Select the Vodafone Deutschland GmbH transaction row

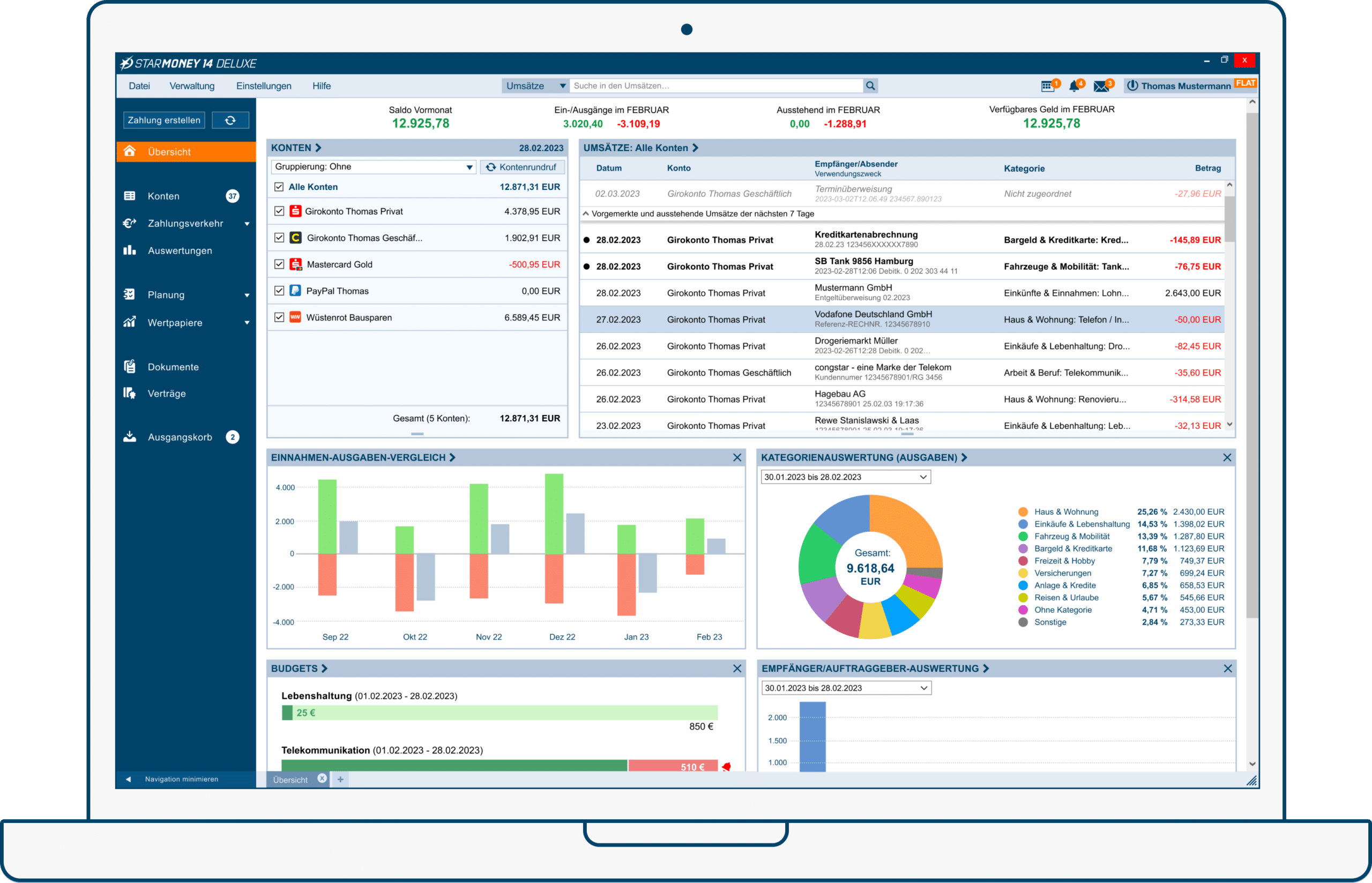tap(902, 320)
